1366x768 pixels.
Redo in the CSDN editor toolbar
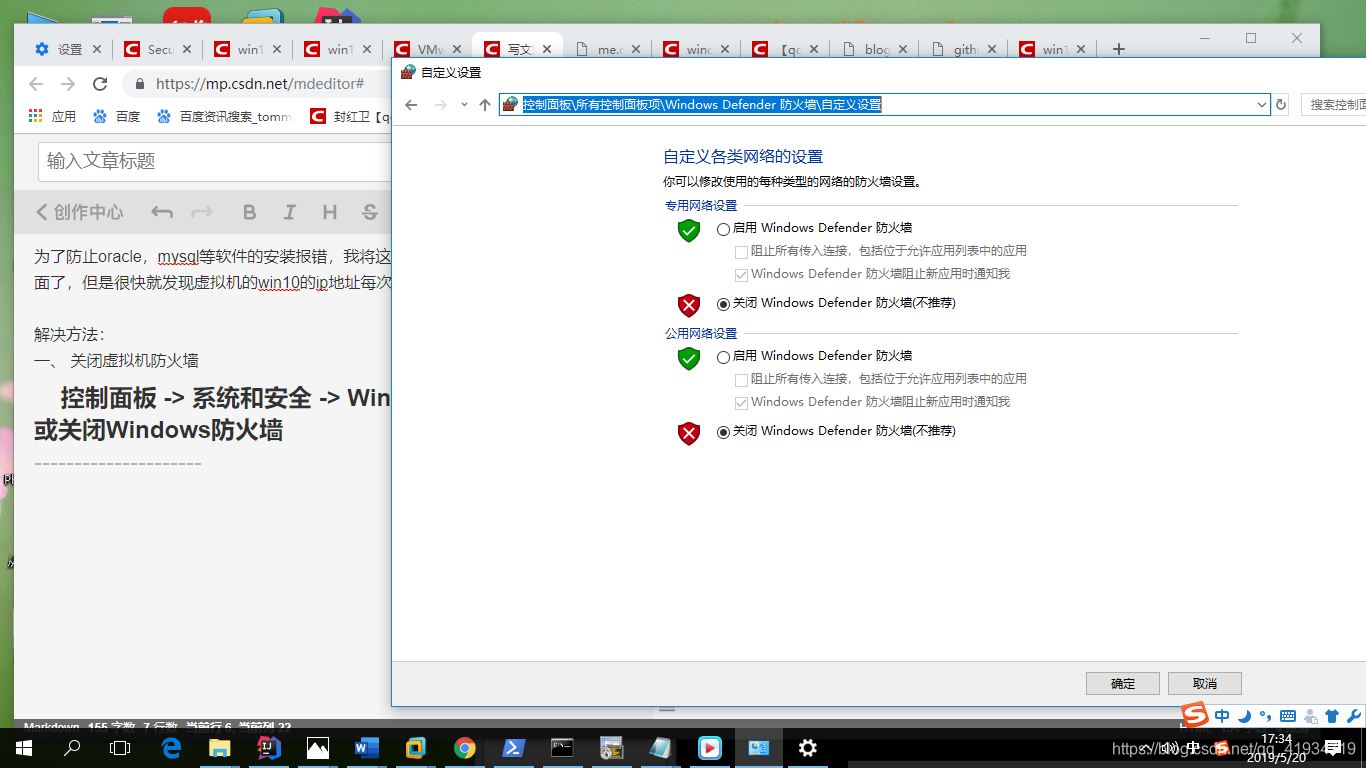click(202, 212)
